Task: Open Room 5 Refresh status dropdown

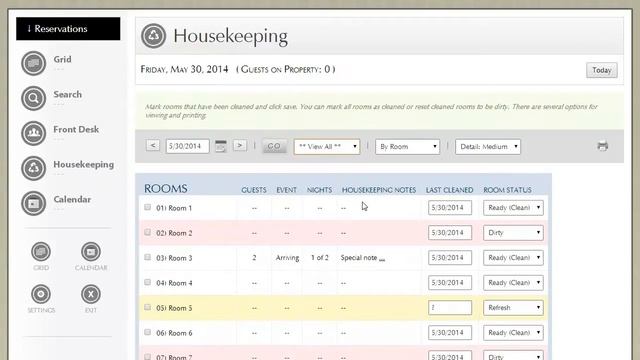Action: tap(513, 308)
